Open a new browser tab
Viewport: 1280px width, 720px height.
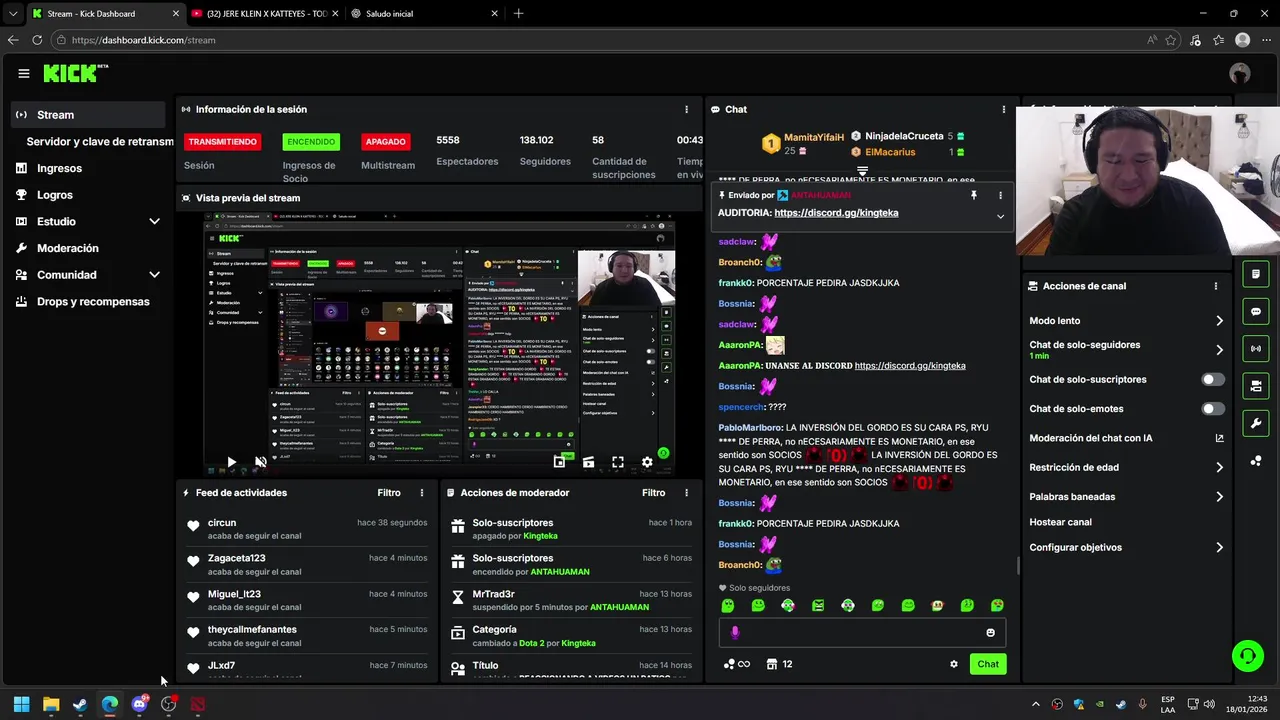pyautogui.click(x=518, y=14)
